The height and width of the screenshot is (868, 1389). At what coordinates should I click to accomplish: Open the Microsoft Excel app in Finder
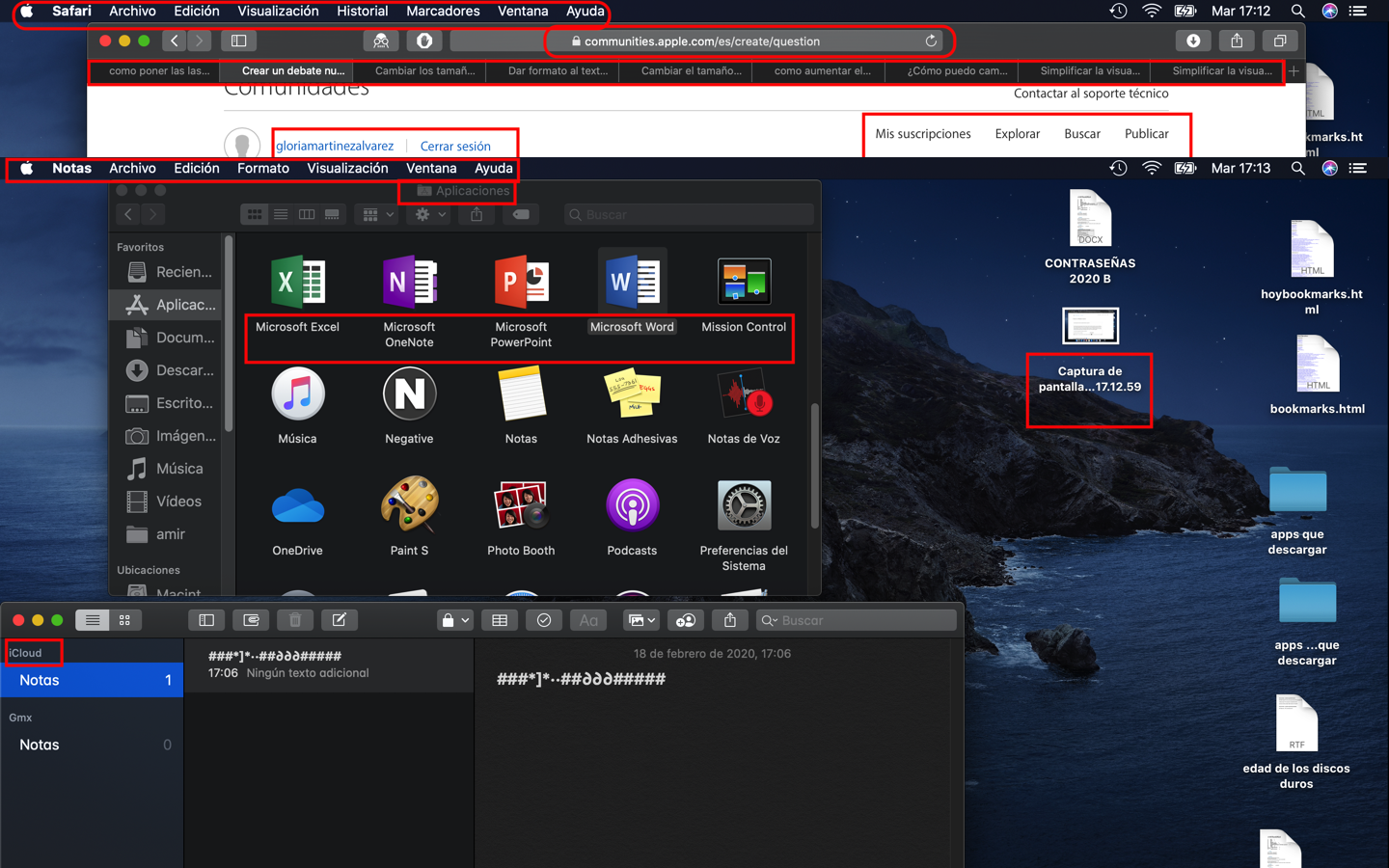[x=298, y=282]
